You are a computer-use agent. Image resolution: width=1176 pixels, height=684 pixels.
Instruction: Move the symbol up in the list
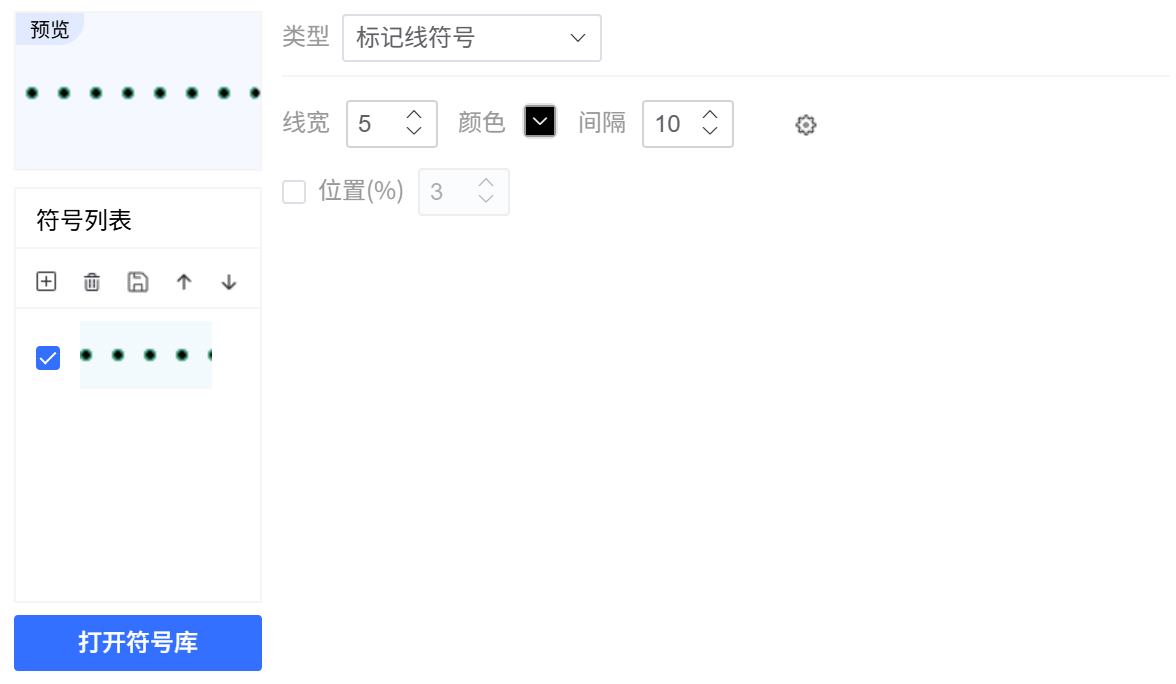coord(184,282)
